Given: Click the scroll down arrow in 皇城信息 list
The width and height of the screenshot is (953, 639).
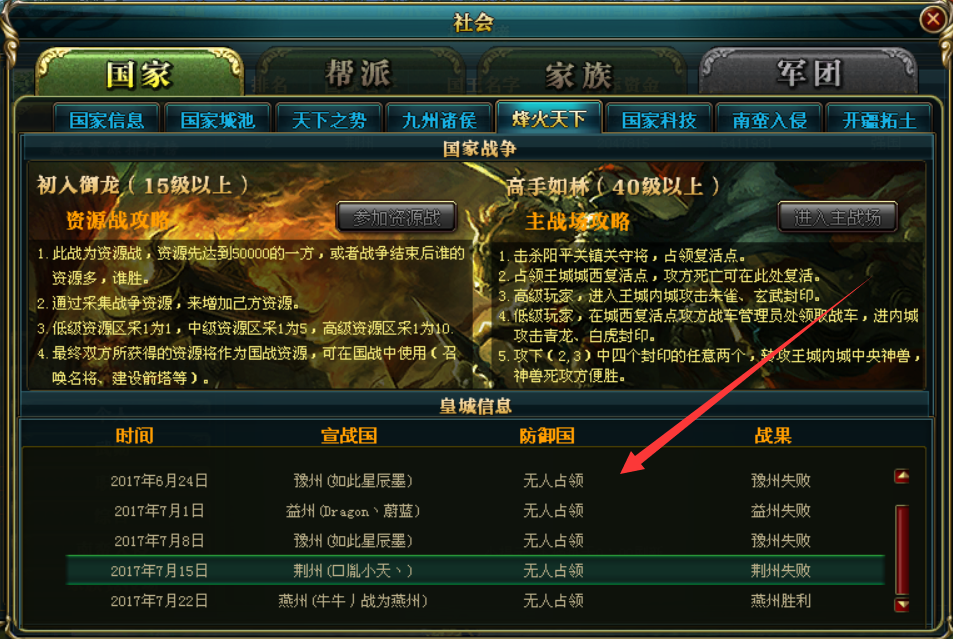Looking at the screenshot, I should (x=902, y=604).
